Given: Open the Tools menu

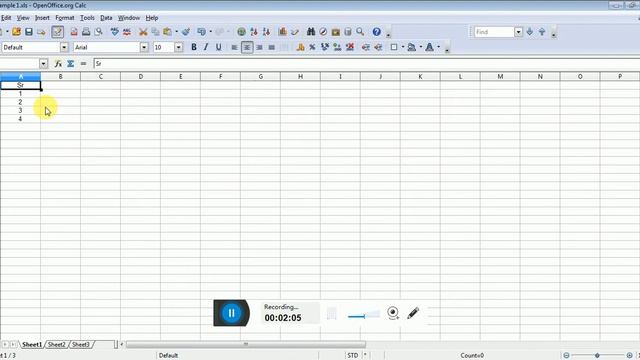Looking at the screenshot, I should [x=87, y=18].
